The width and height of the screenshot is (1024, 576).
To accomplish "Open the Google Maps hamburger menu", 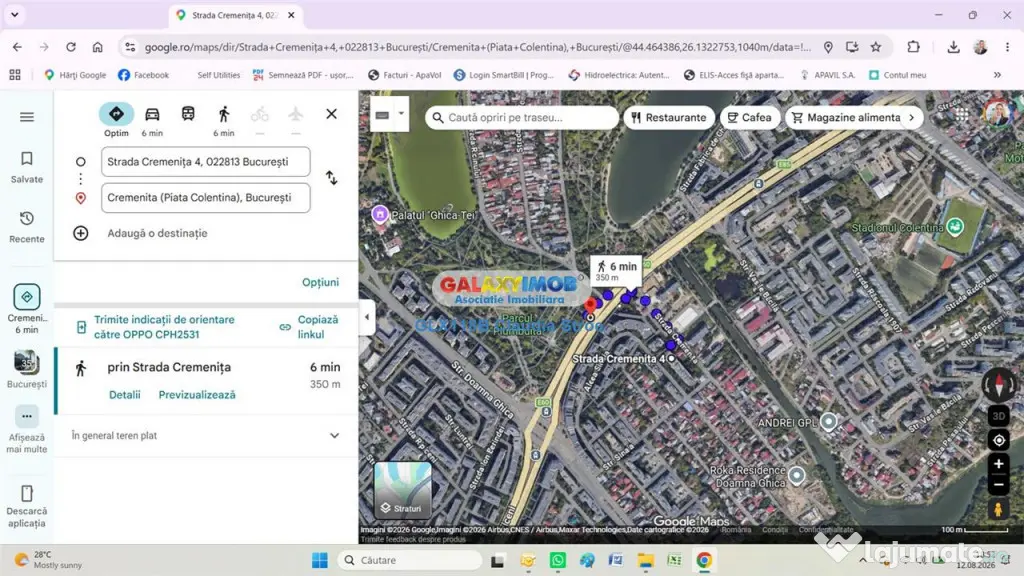I will point(27,117).
